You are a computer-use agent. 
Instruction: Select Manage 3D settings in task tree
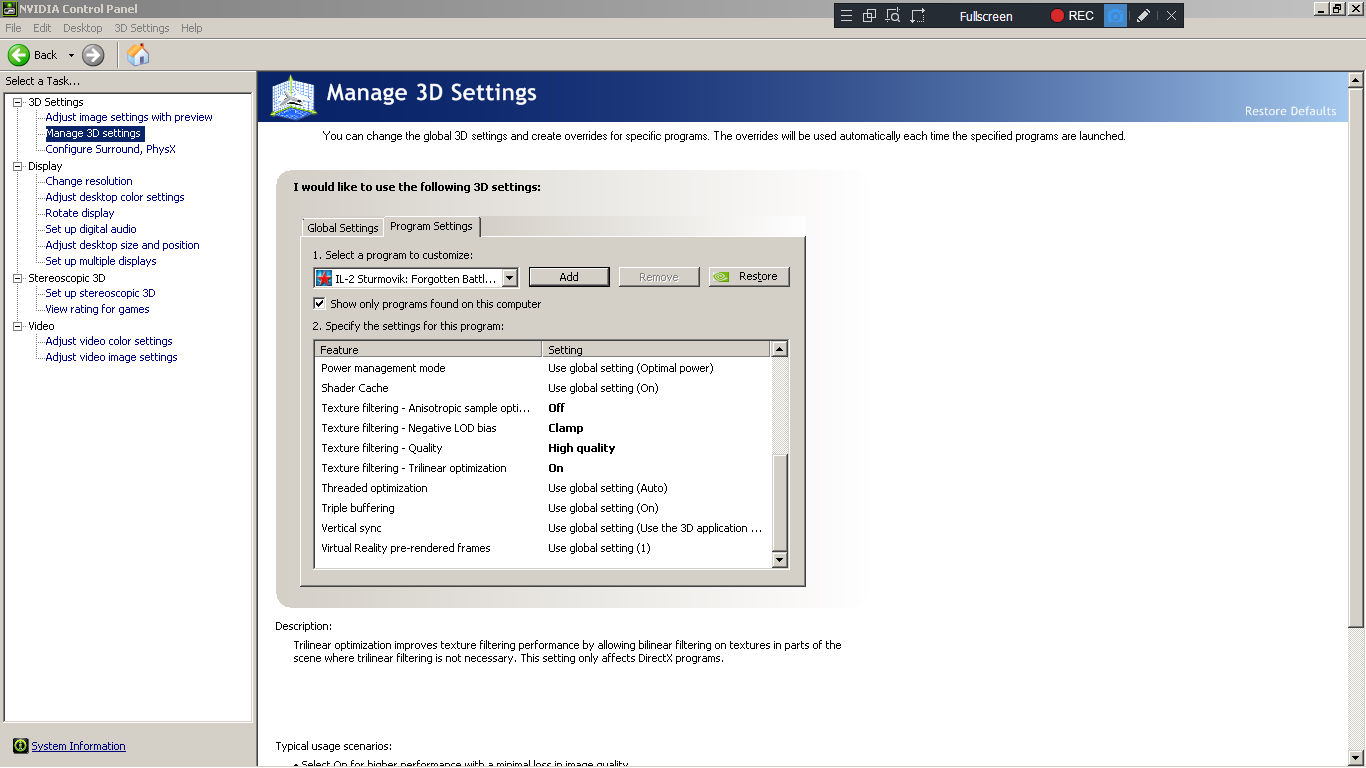click(93, 133)
